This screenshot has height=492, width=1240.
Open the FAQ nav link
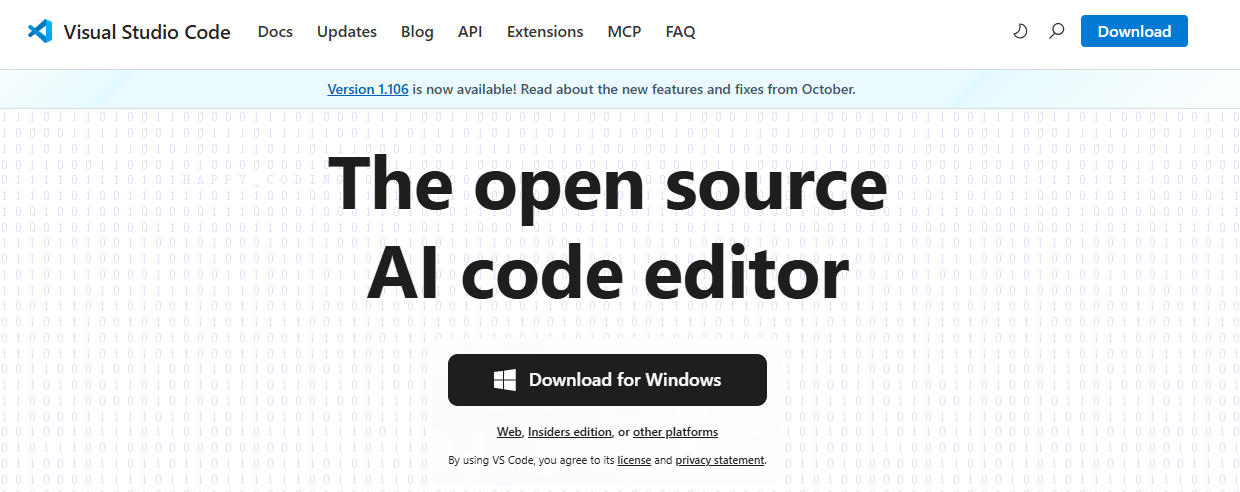click(x=680, y=31)
